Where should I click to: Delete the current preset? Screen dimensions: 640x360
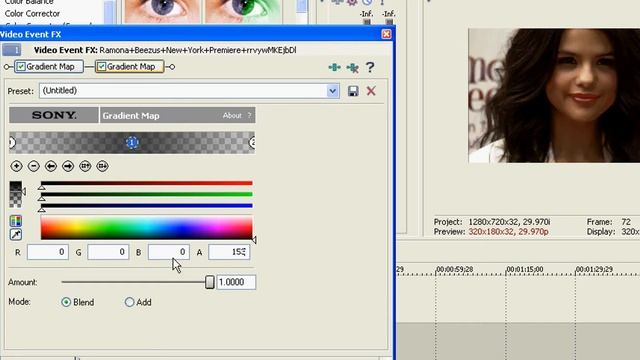point(371,91)
